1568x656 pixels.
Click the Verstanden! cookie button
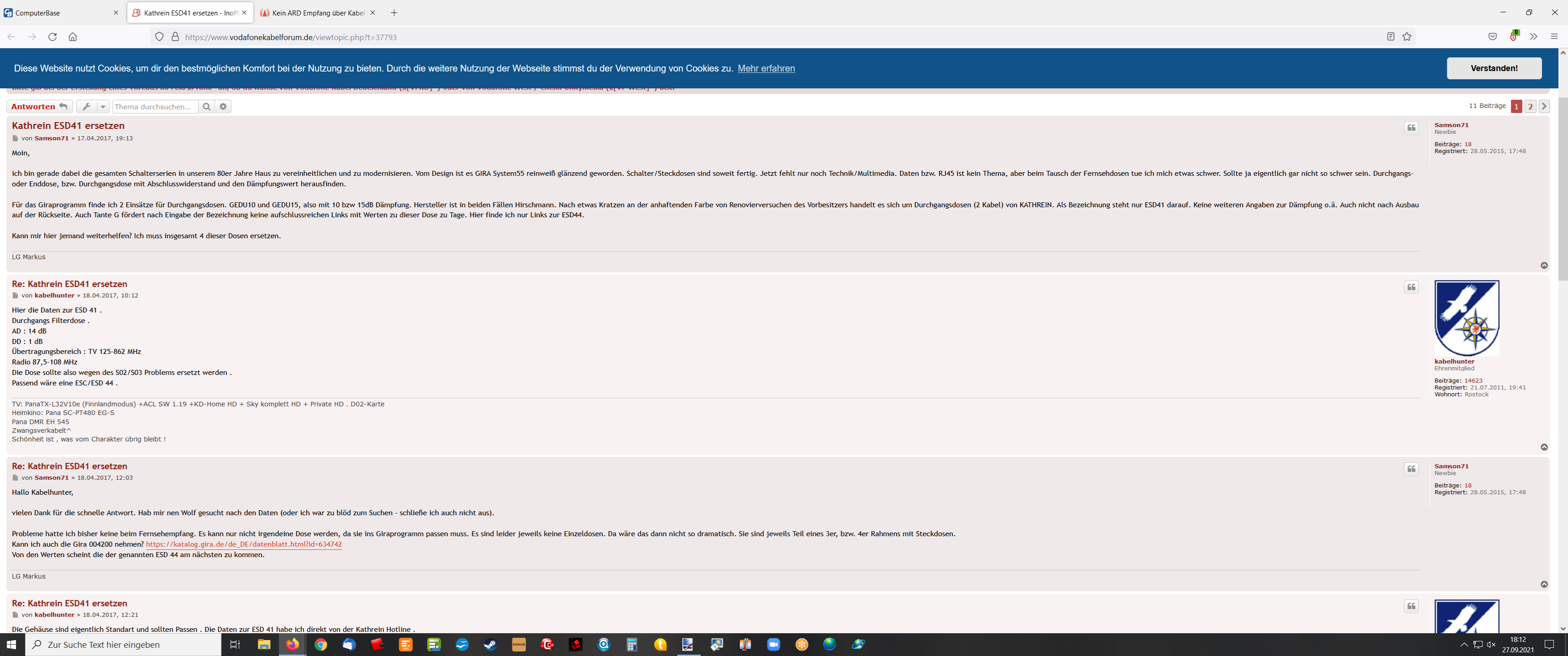1493,68
